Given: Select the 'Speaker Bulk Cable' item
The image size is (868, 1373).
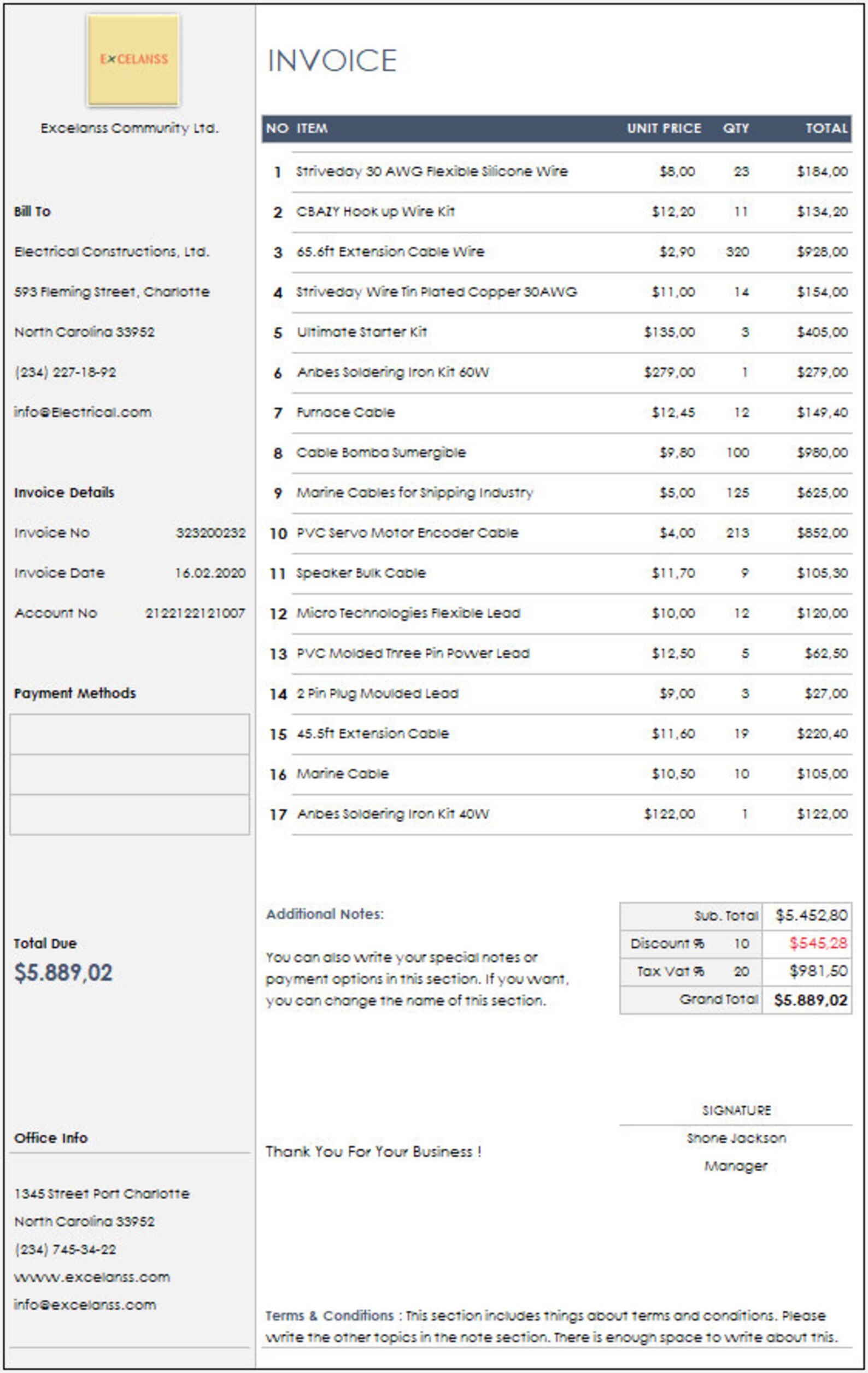Looking at the screenshot, I should pyautogui.click(x=361, y=573).
